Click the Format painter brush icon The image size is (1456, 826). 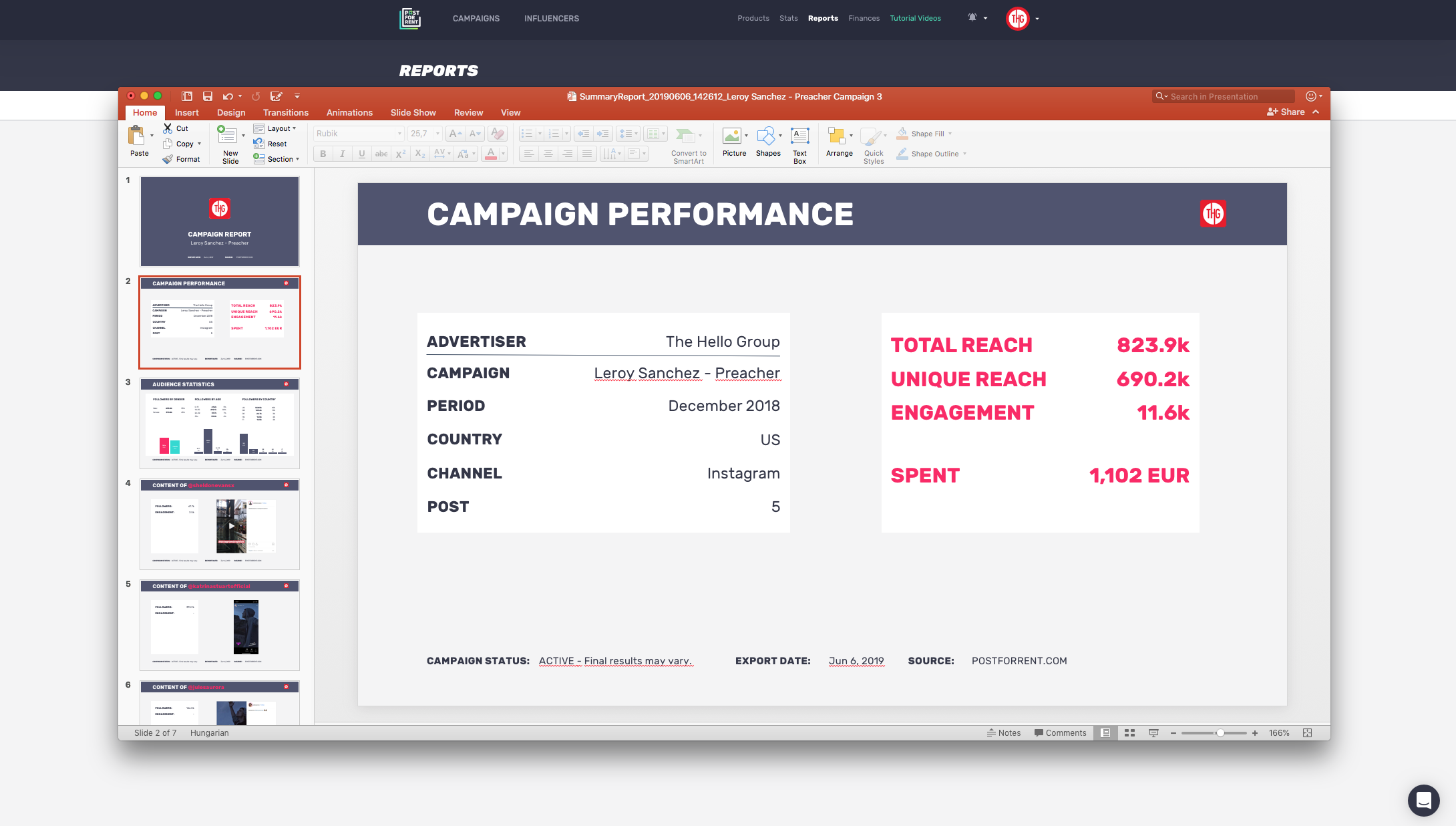point(168,159)
